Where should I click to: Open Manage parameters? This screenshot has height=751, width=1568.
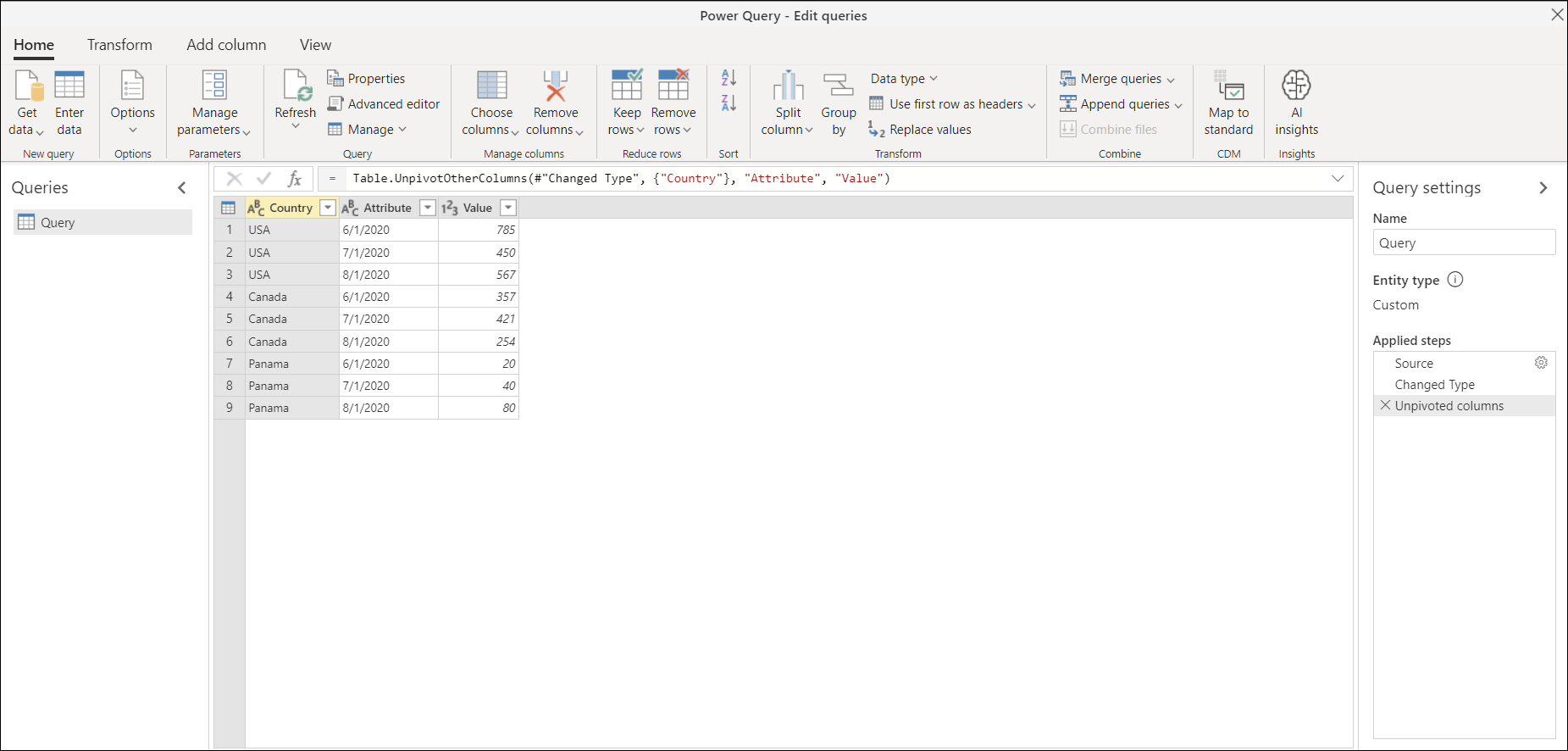pos(214,103)
